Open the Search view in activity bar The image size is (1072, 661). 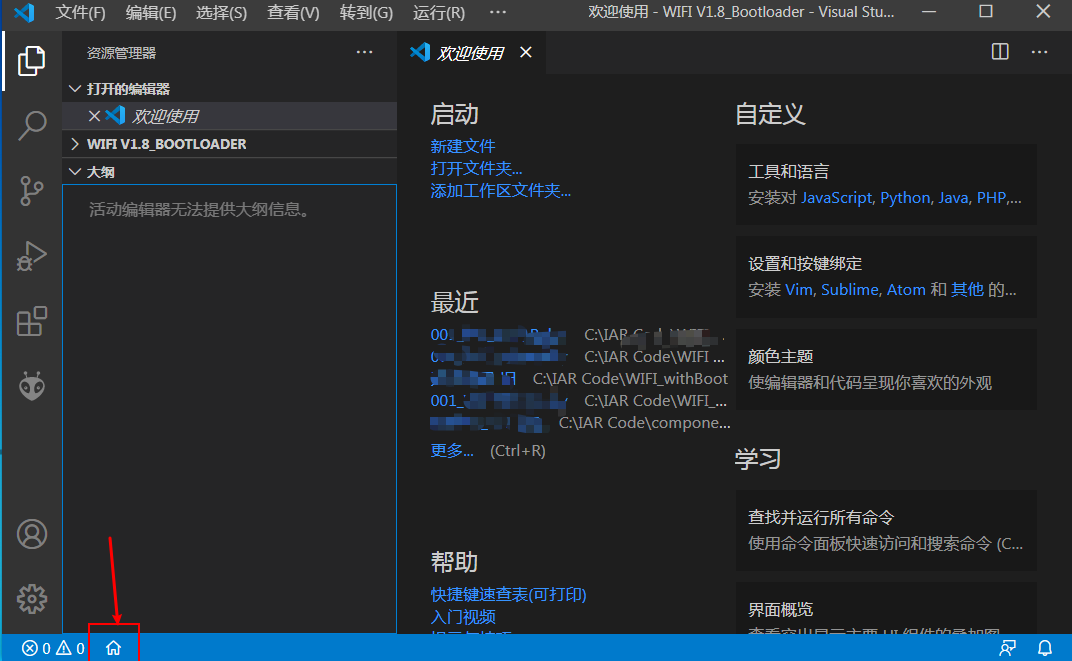pos(31,126)
